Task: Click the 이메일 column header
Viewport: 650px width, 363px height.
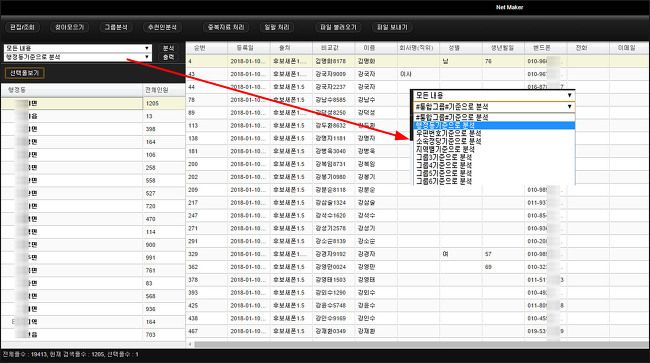Action: (x=629, y=48)
